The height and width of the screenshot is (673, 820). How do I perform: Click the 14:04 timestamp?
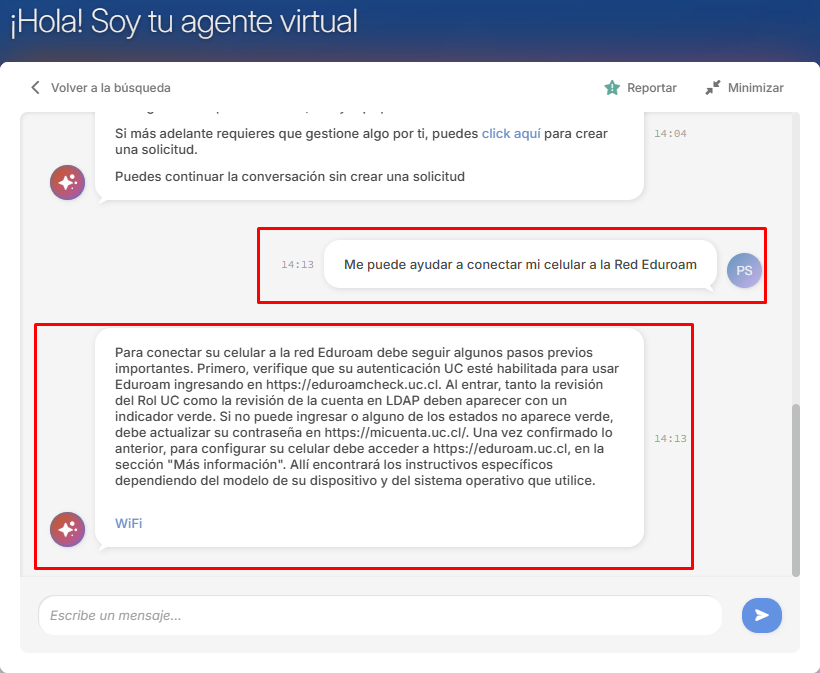coord(670,133)
